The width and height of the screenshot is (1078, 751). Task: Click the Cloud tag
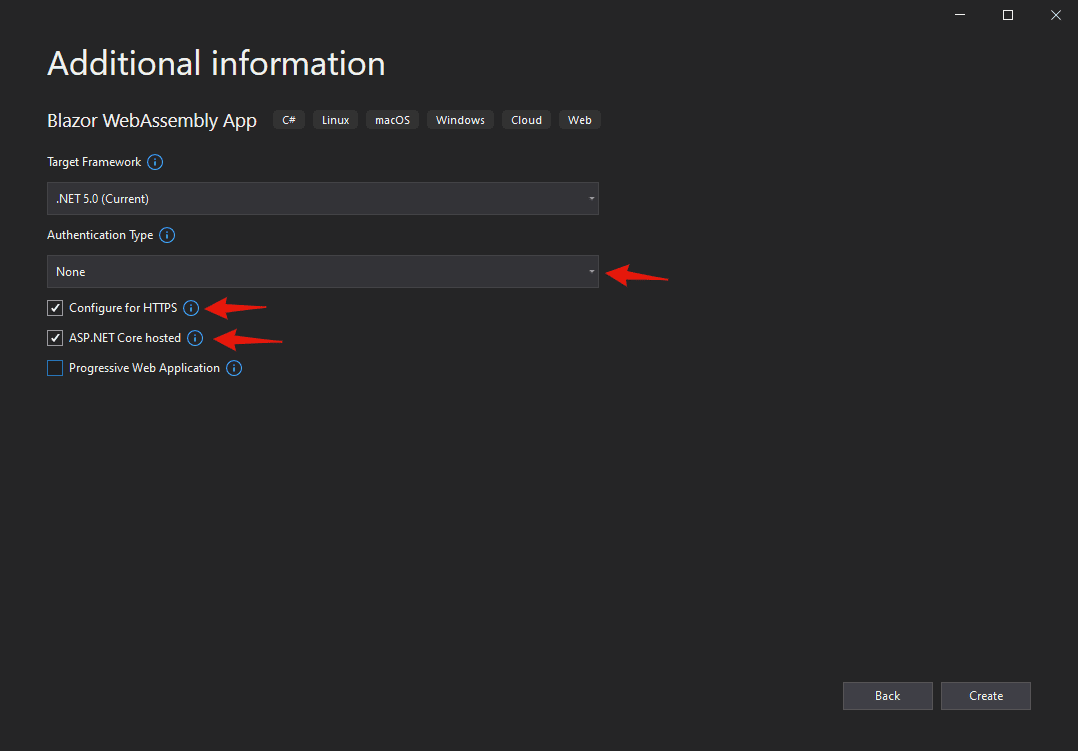527,120
